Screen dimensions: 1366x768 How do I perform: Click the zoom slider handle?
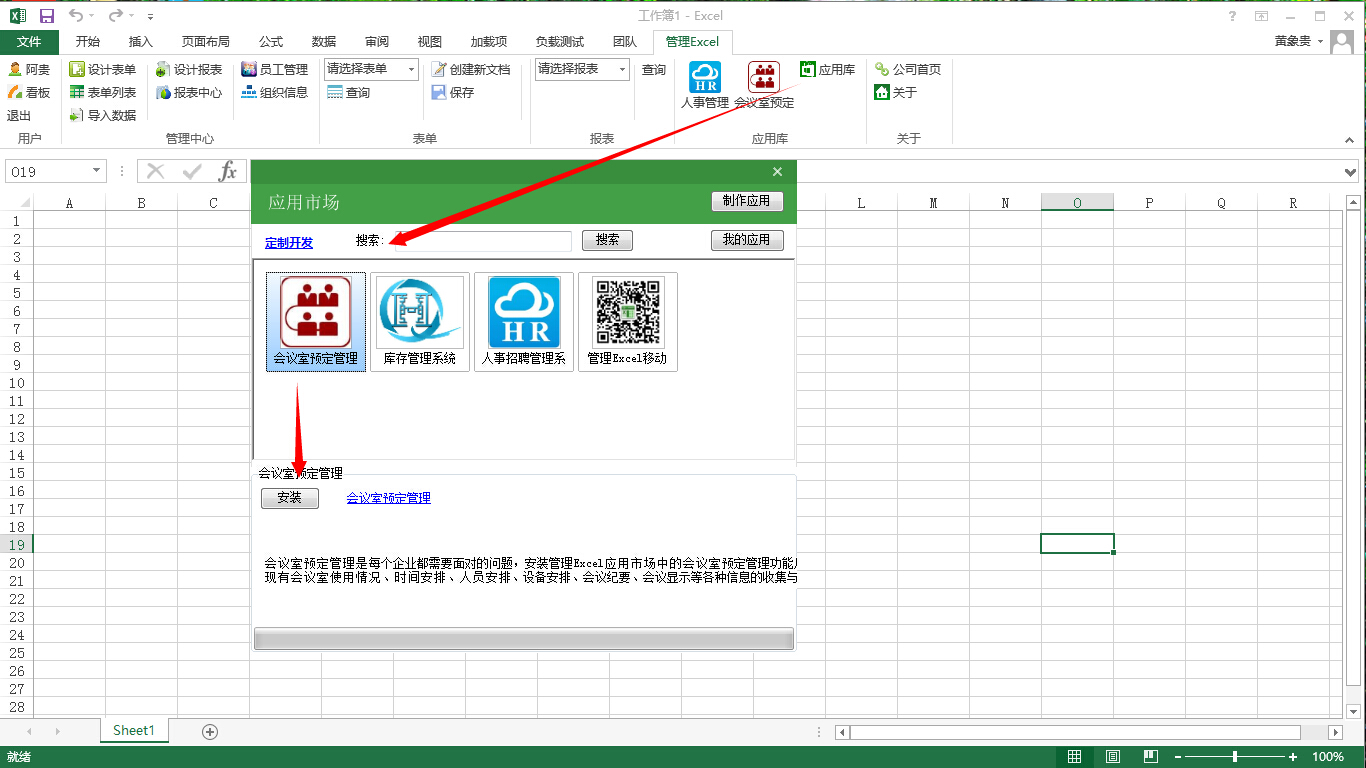click(1235, 757)
